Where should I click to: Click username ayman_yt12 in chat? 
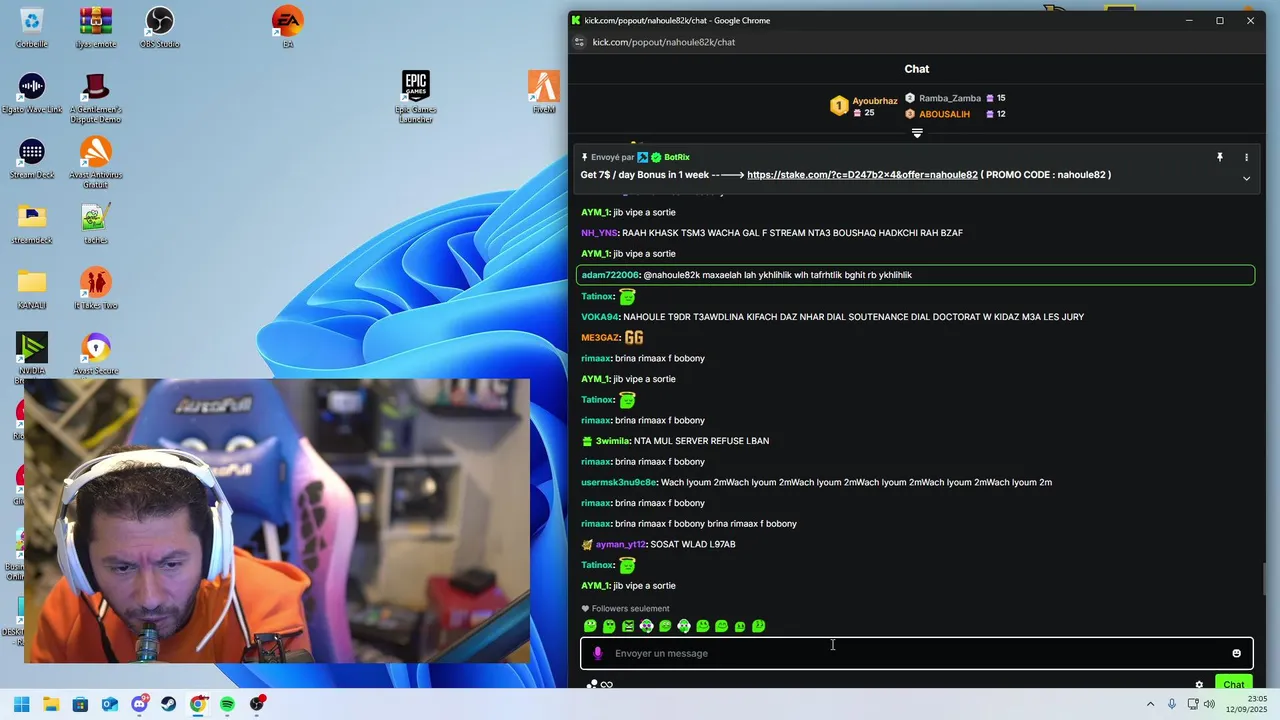620,544
